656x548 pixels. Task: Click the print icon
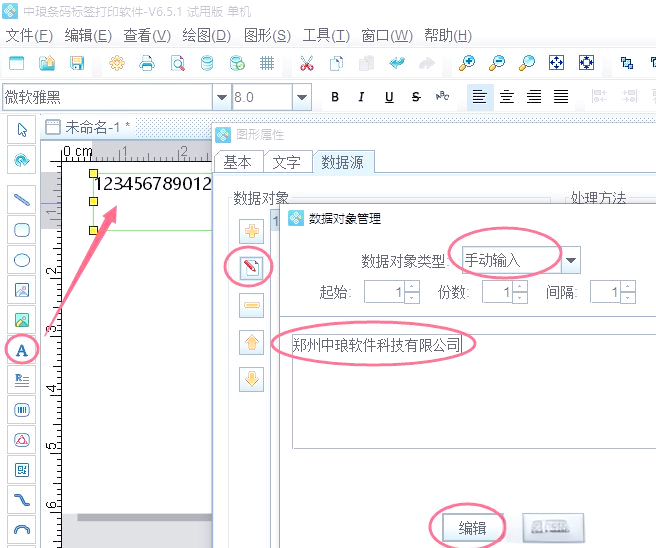tap(147, 63)
